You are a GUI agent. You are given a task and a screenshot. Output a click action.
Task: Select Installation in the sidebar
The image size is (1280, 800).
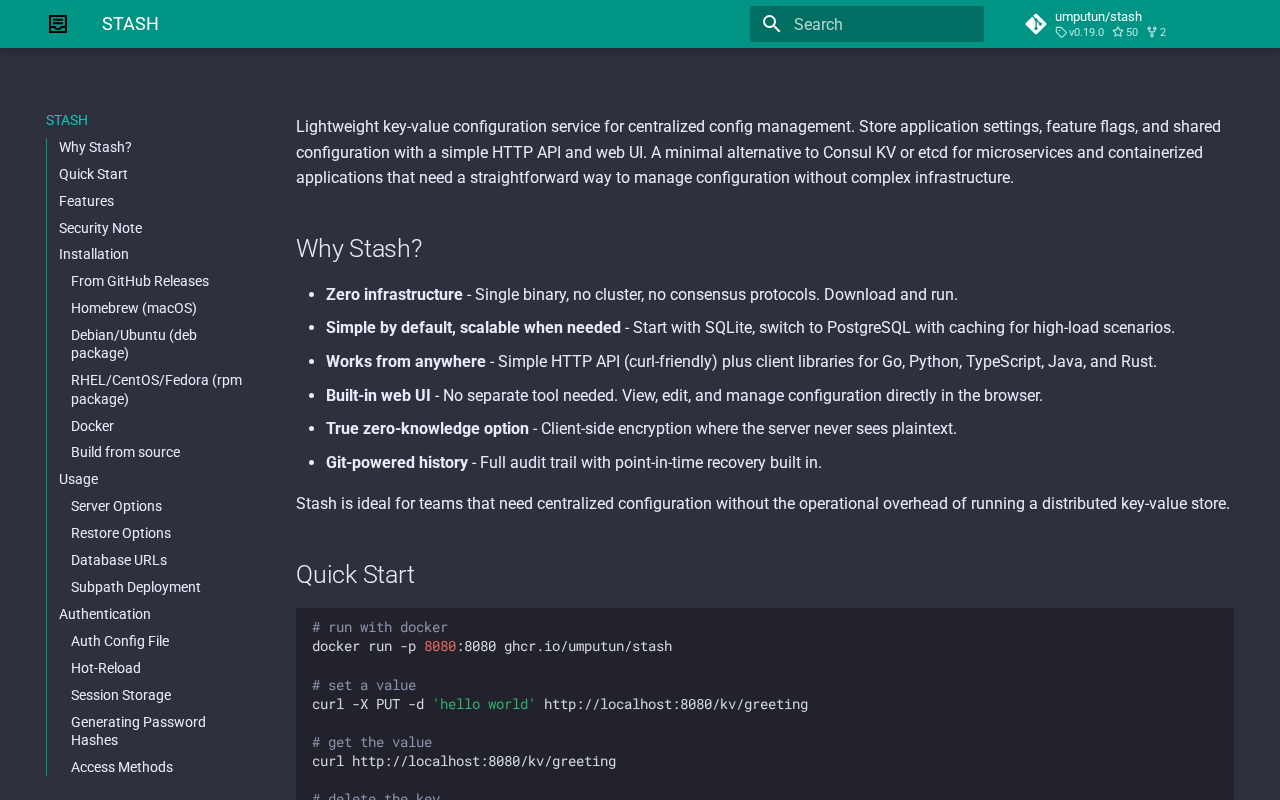(x=94, y=254)
